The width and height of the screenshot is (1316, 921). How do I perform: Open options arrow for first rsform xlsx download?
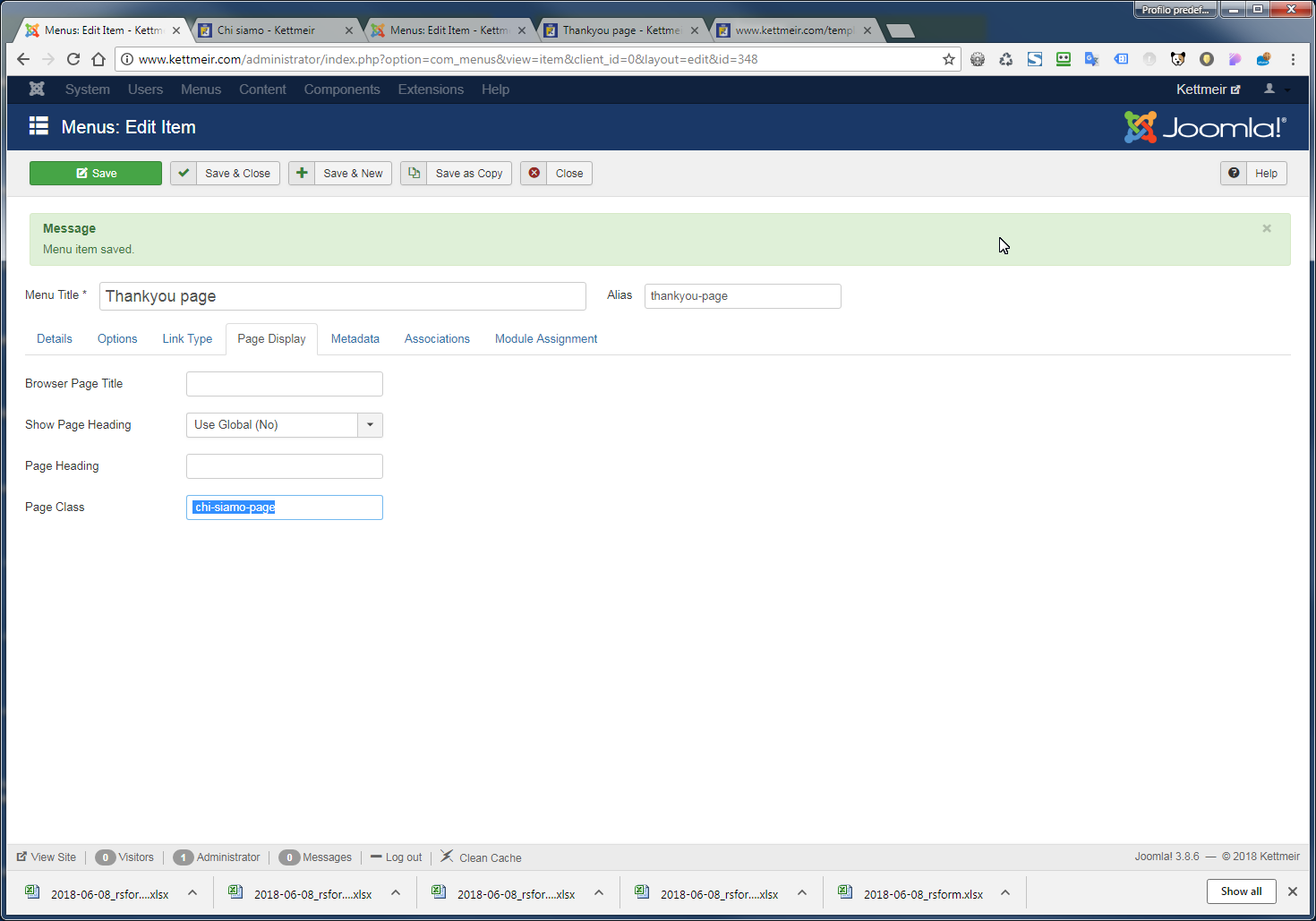point(192,892)
